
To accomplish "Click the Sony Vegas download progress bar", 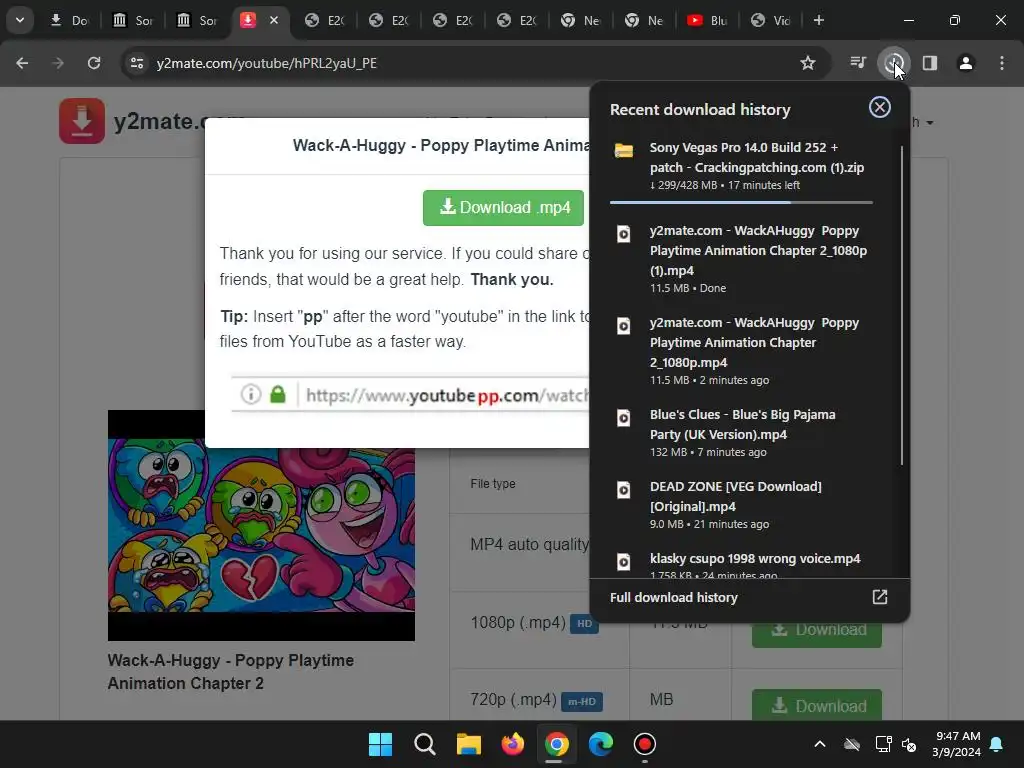I will [x=741, y=202].
